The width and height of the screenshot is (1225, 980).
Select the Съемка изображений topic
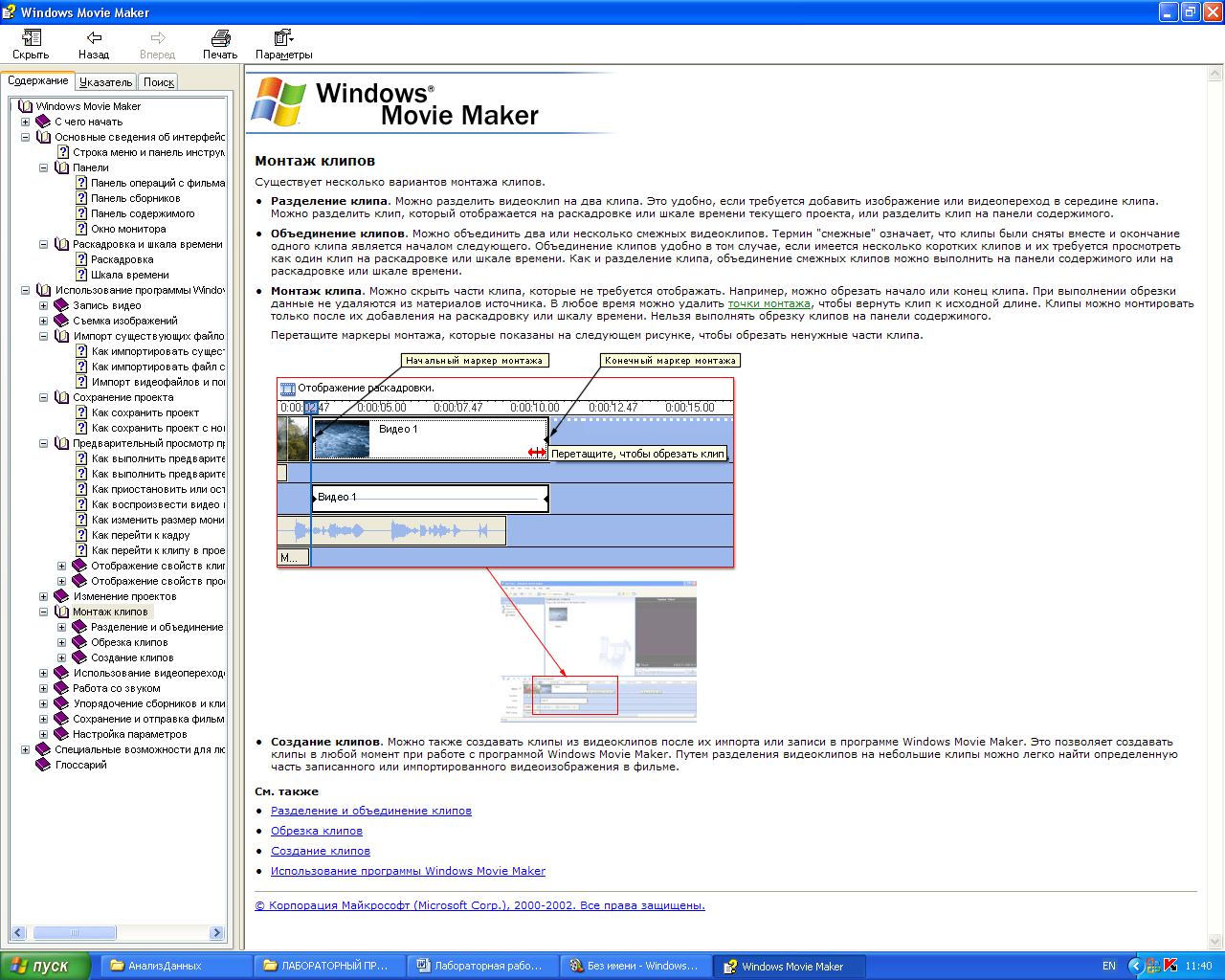125,321
